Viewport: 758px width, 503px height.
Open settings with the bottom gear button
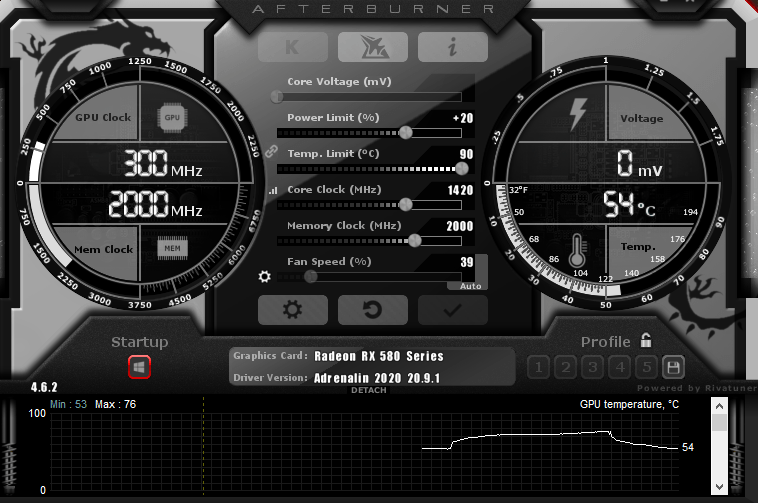click(293, 310)
